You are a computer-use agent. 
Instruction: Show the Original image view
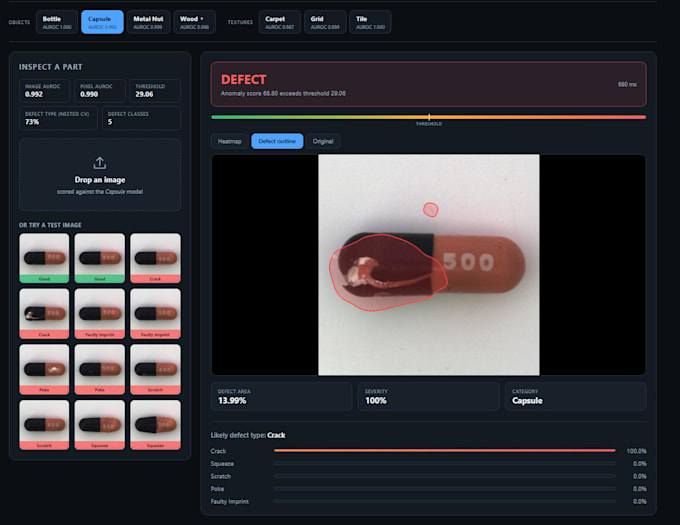pyautogui.click(x=323, y=141)
